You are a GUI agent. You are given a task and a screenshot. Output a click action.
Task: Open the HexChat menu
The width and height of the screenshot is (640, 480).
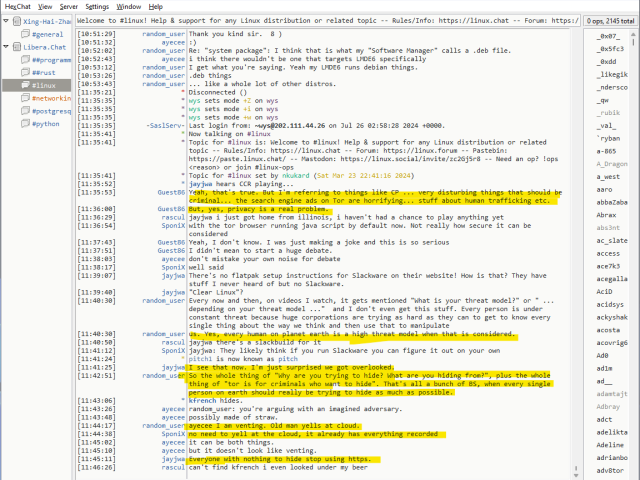coord(17,6)
